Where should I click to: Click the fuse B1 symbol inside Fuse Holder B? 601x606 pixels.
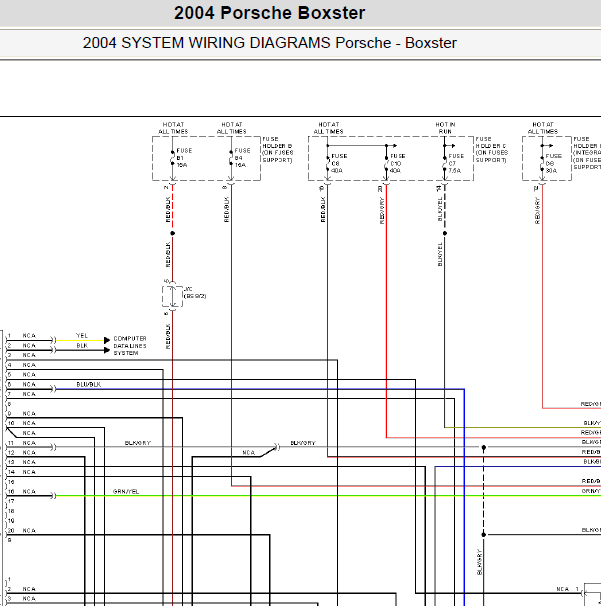(173, 158)
